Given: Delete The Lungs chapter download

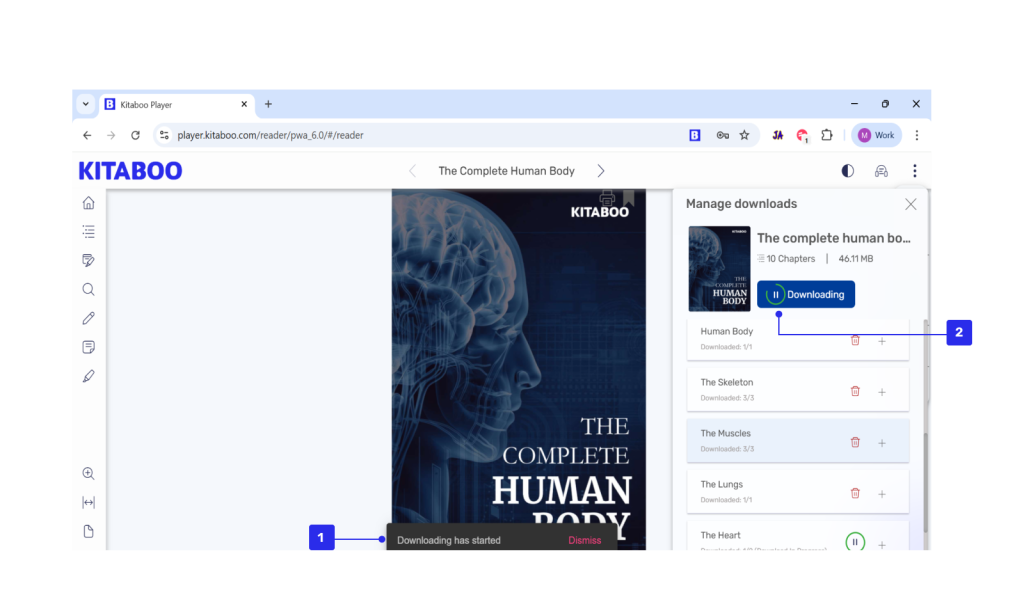Looking at the screenshot, I should click(x=855, y=493).
